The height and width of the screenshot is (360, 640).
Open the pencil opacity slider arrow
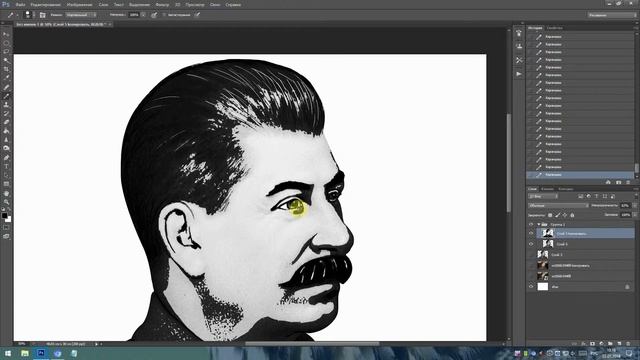coord(143,15)
